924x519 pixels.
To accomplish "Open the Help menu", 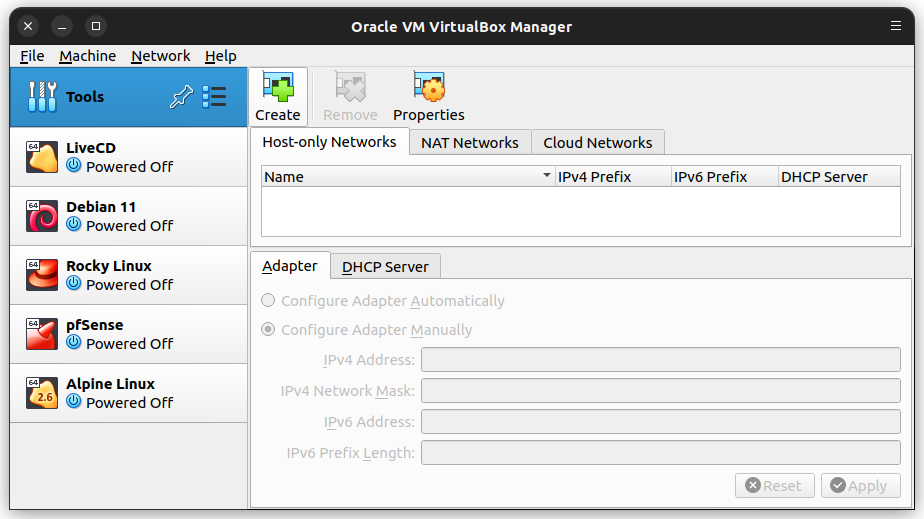I will (x=220, y=56).
